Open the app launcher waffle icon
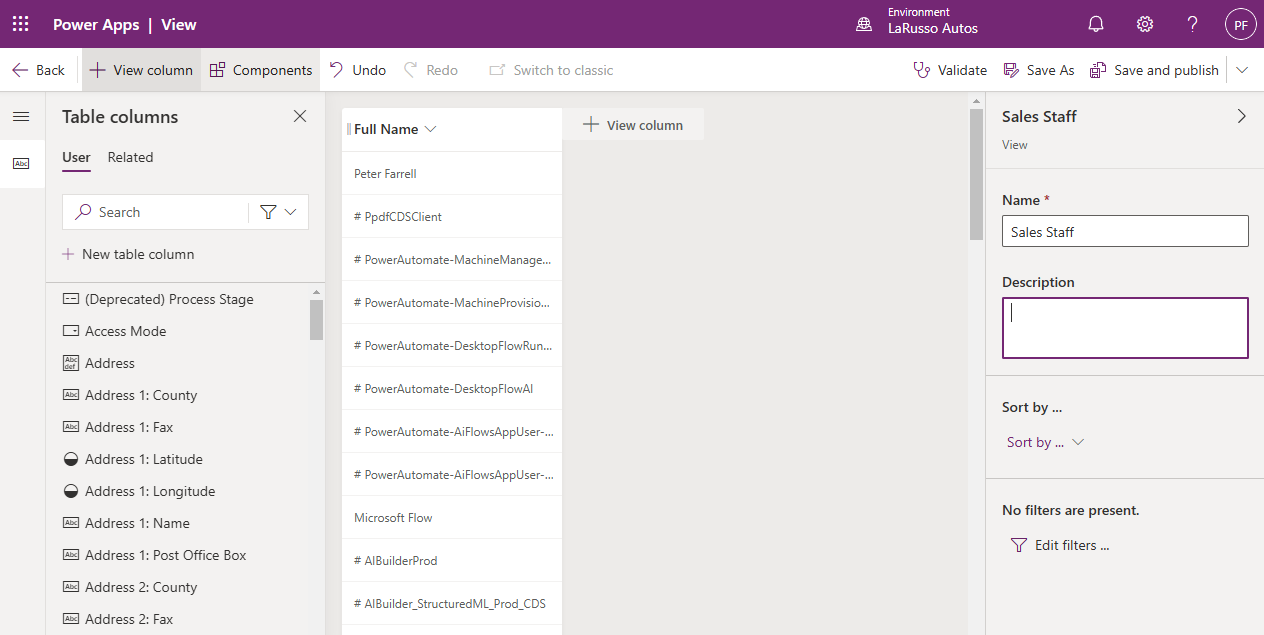 [20, 23]
